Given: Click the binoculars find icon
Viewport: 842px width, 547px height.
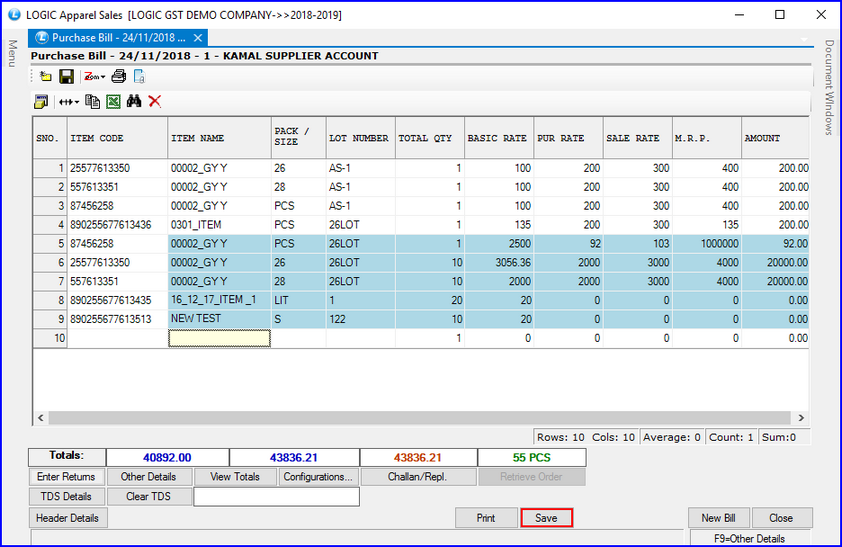Looking at the screenshot, I should (x=134, y=101).
